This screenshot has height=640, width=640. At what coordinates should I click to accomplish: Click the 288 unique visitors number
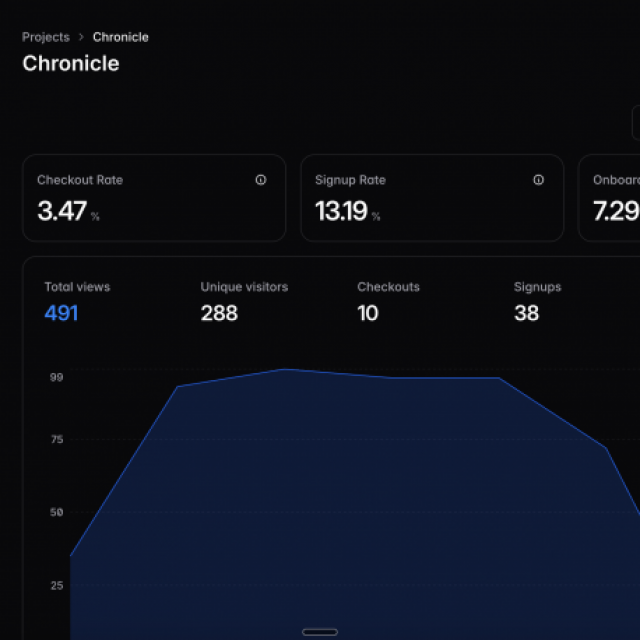pyautogui.click(x=219, y=313)
